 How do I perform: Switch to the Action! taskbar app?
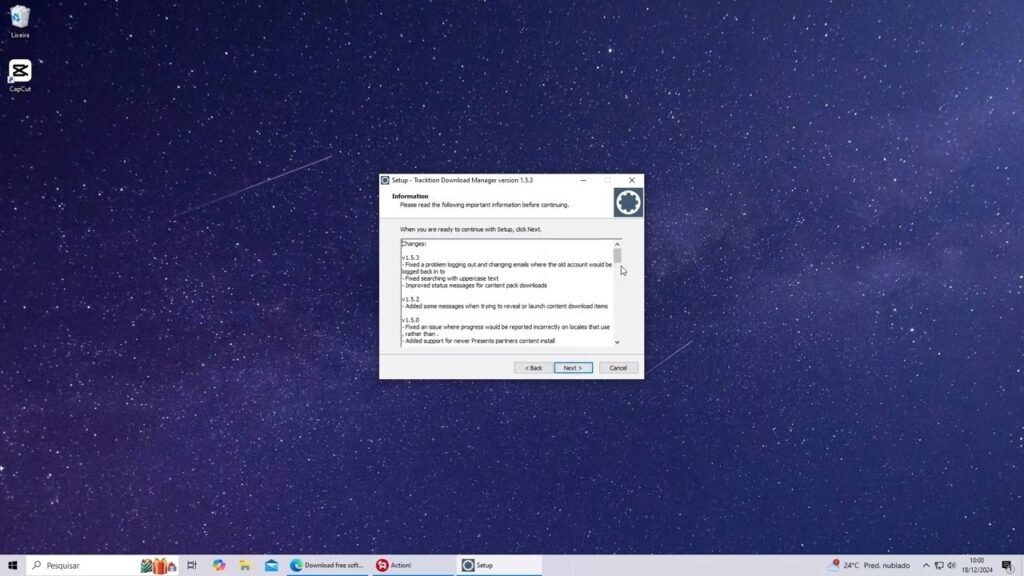[x=413, y=566]
